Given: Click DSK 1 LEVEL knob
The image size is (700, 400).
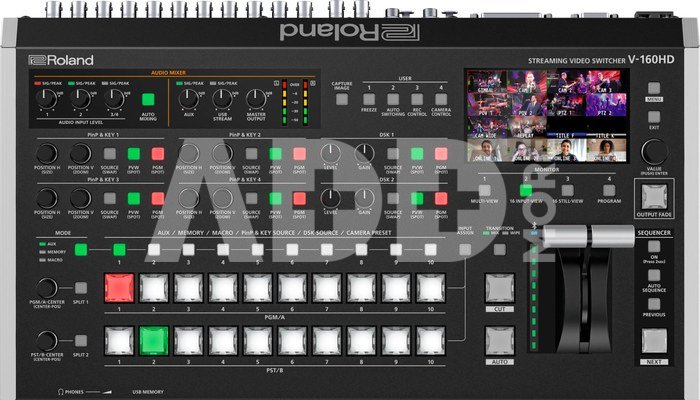Looking at the screenshot, I should 331,154.
